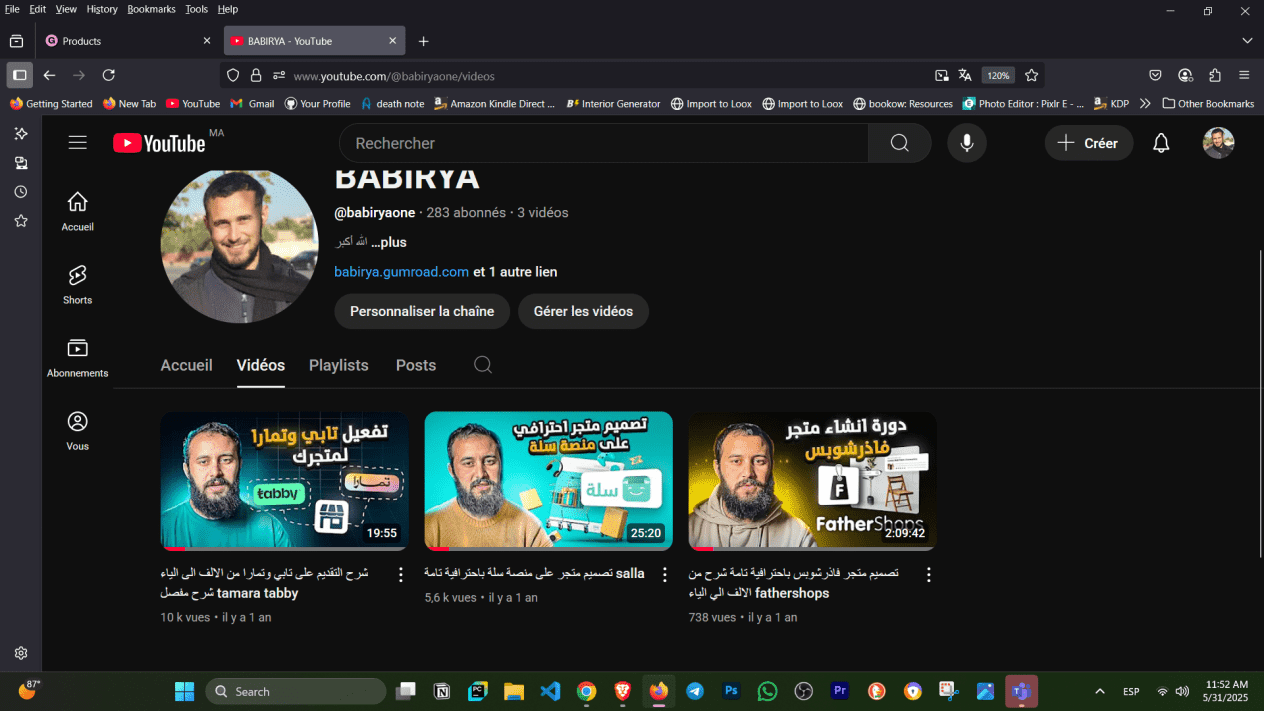
Task: Open the Vous section in sidebar
Action: (77, 430)
